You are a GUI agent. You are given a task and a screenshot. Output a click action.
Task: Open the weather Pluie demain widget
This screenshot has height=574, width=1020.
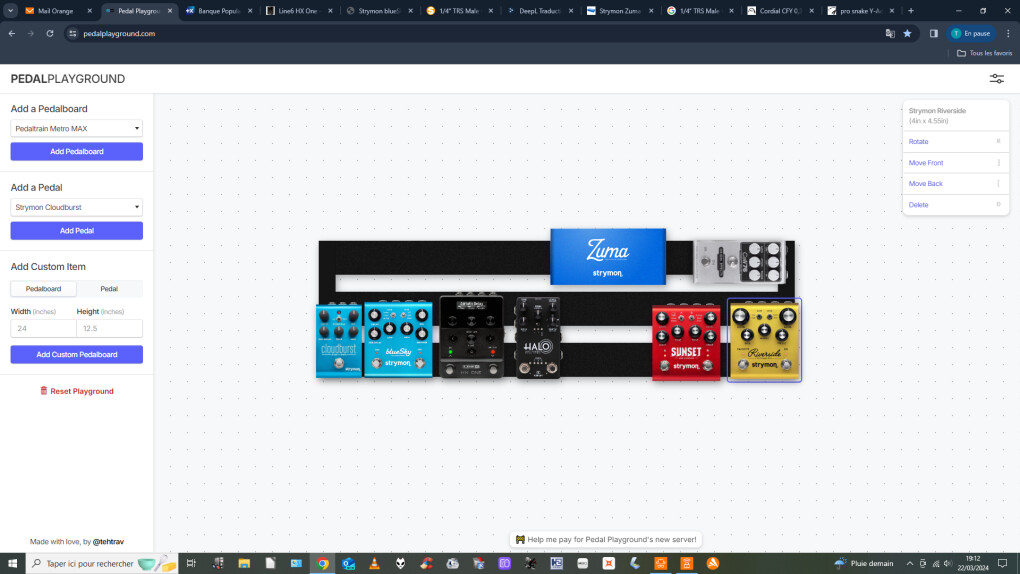[864, 564]
